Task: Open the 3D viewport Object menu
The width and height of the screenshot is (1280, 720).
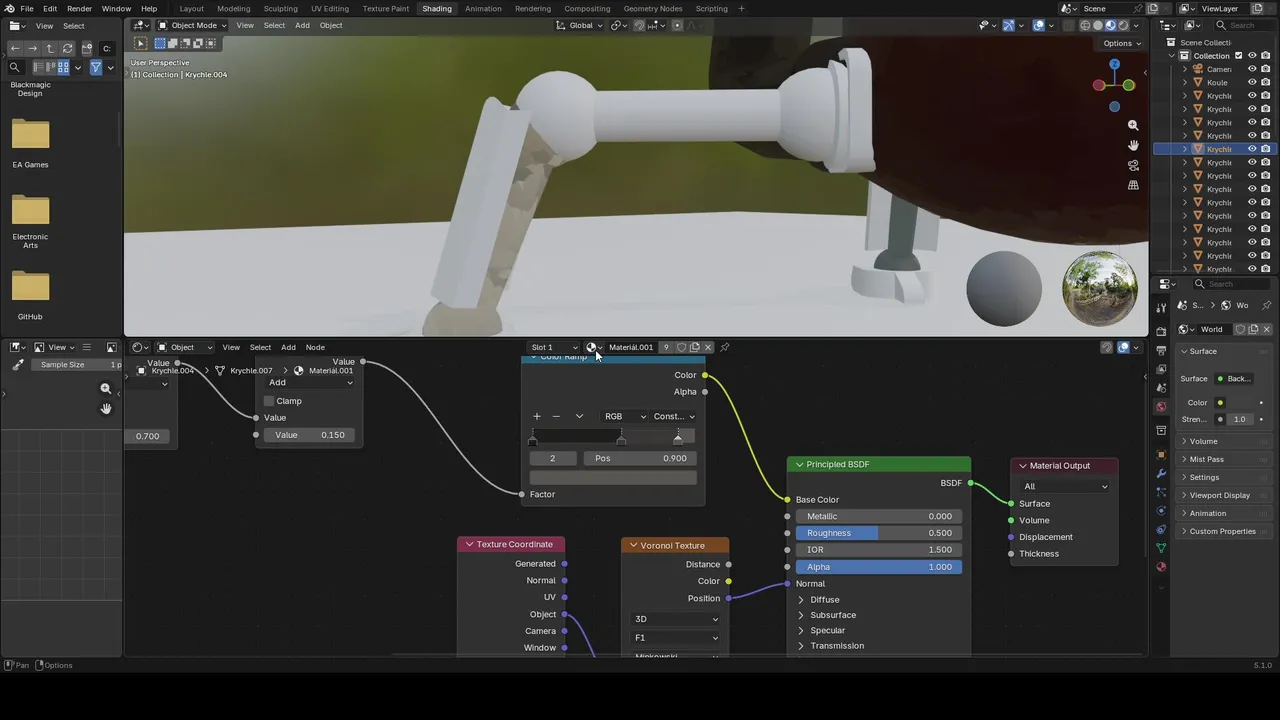Action: point(331,25)
